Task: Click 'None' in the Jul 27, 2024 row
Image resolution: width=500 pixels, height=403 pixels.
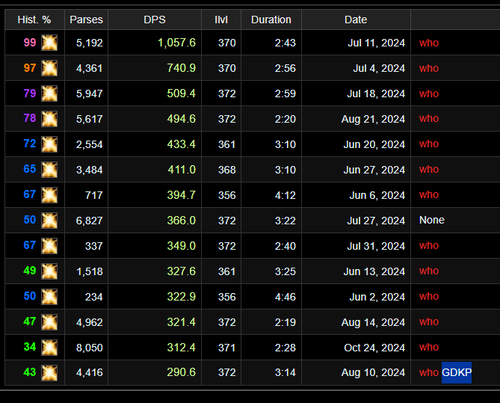Action: (432, 220)
